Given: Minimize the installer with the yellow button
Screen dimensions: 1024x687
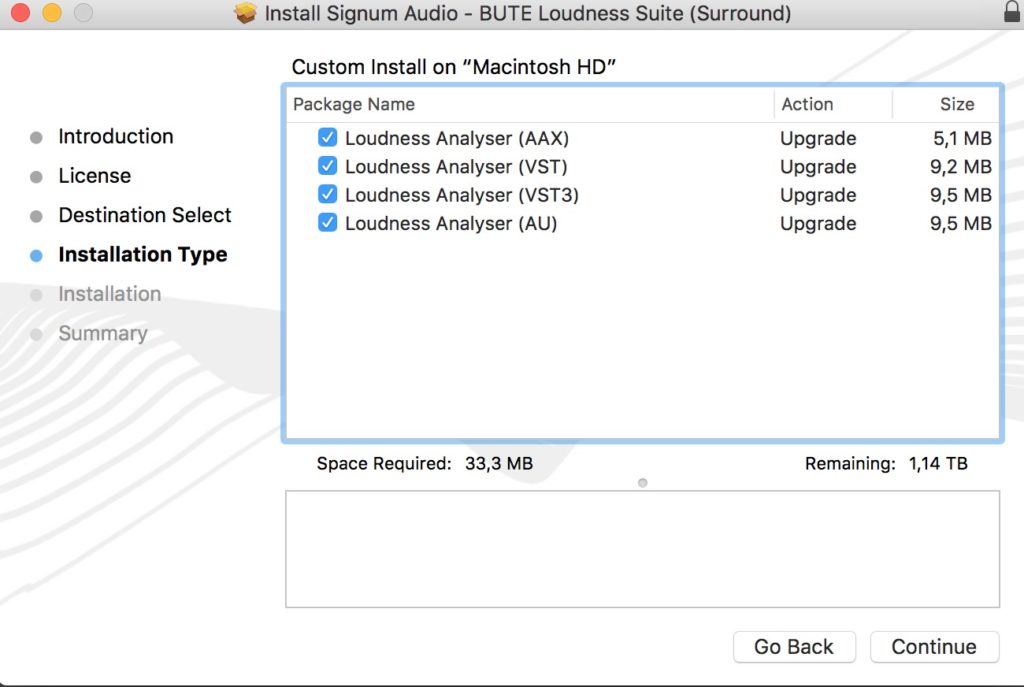Looking at the screenshot, I should click(52, 12).
